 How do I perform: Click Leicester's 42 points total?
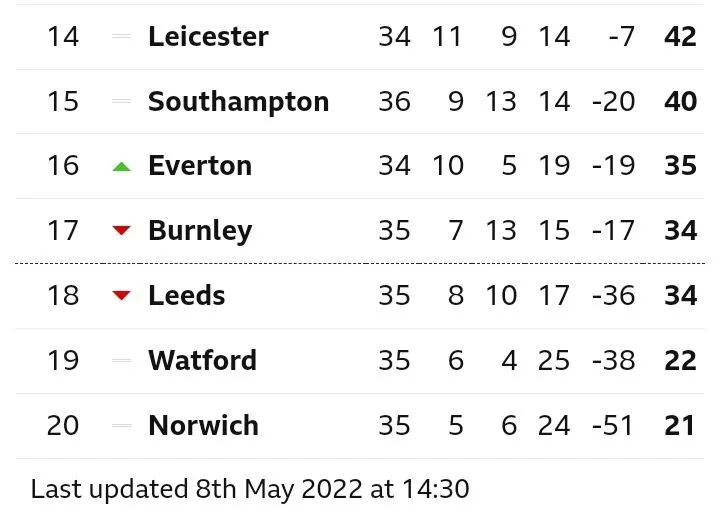[x=680, y=37]
